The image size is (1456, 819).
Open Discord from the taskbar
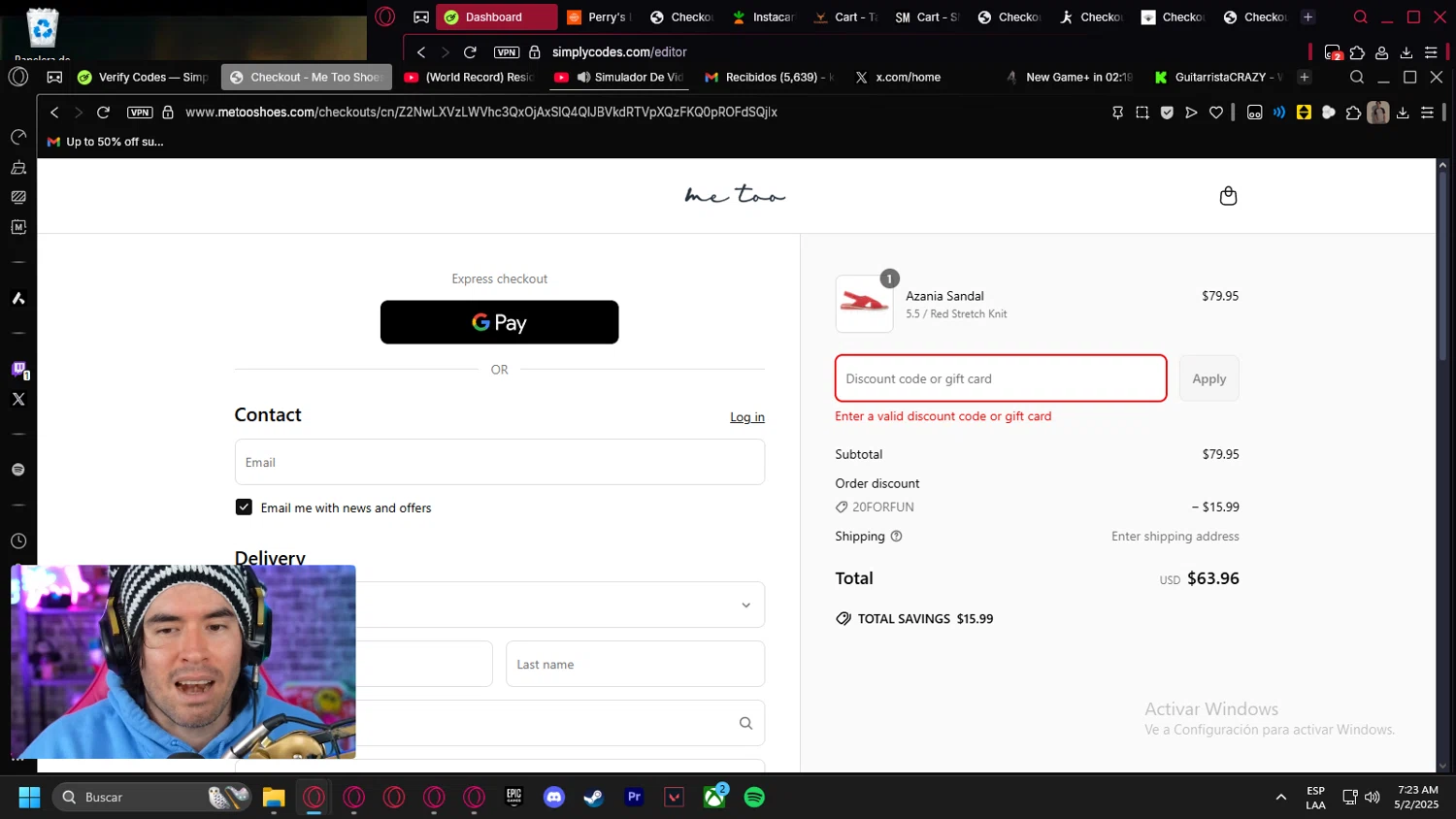point(554,798)
